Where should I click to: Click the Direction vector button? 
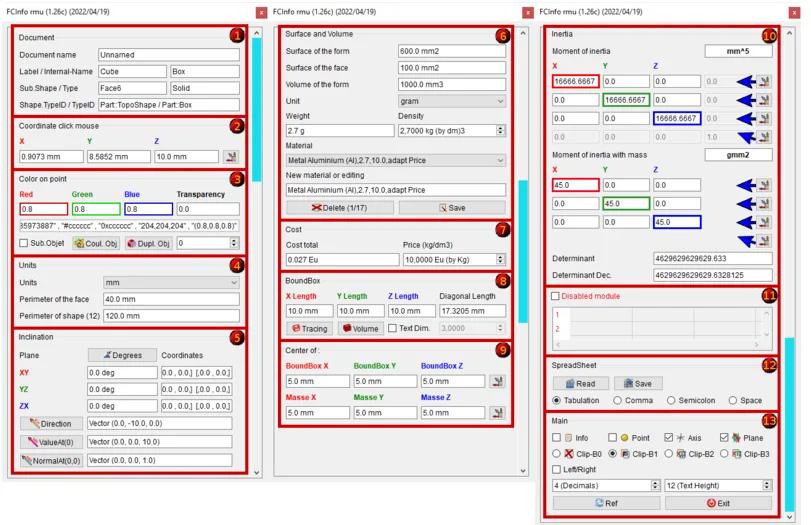tap(50, 423)
